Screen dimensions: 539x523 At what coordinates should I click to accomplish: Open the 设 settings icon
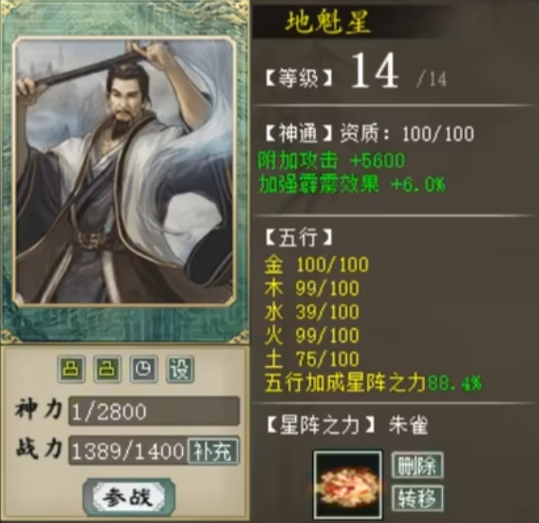tap(180, 369)
